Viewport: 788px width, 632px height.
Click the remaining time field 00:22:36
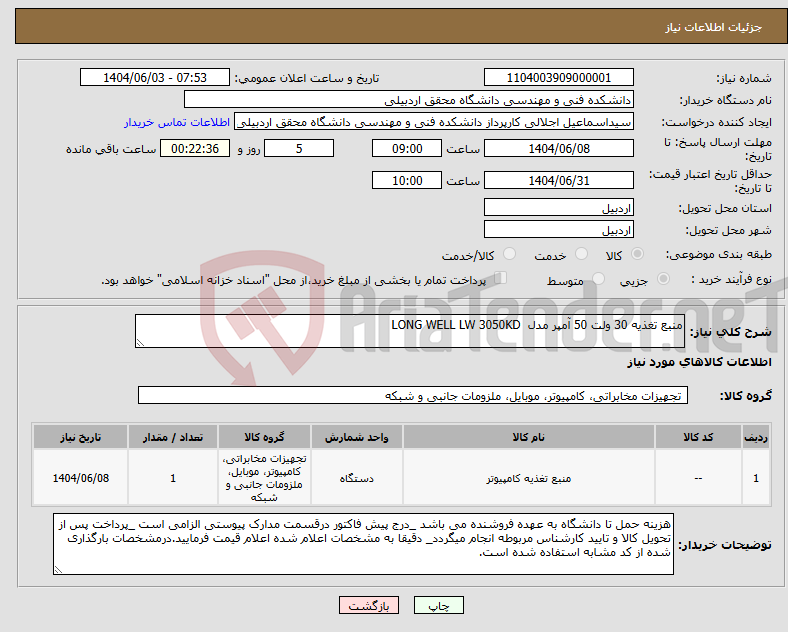point(195,148)
